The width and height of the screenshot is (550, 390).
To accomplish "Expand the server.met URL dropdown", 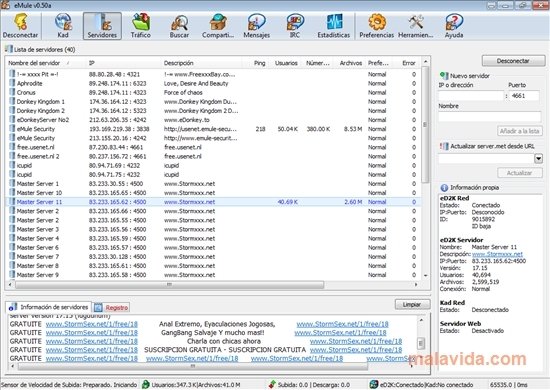I will click(538, 159).
